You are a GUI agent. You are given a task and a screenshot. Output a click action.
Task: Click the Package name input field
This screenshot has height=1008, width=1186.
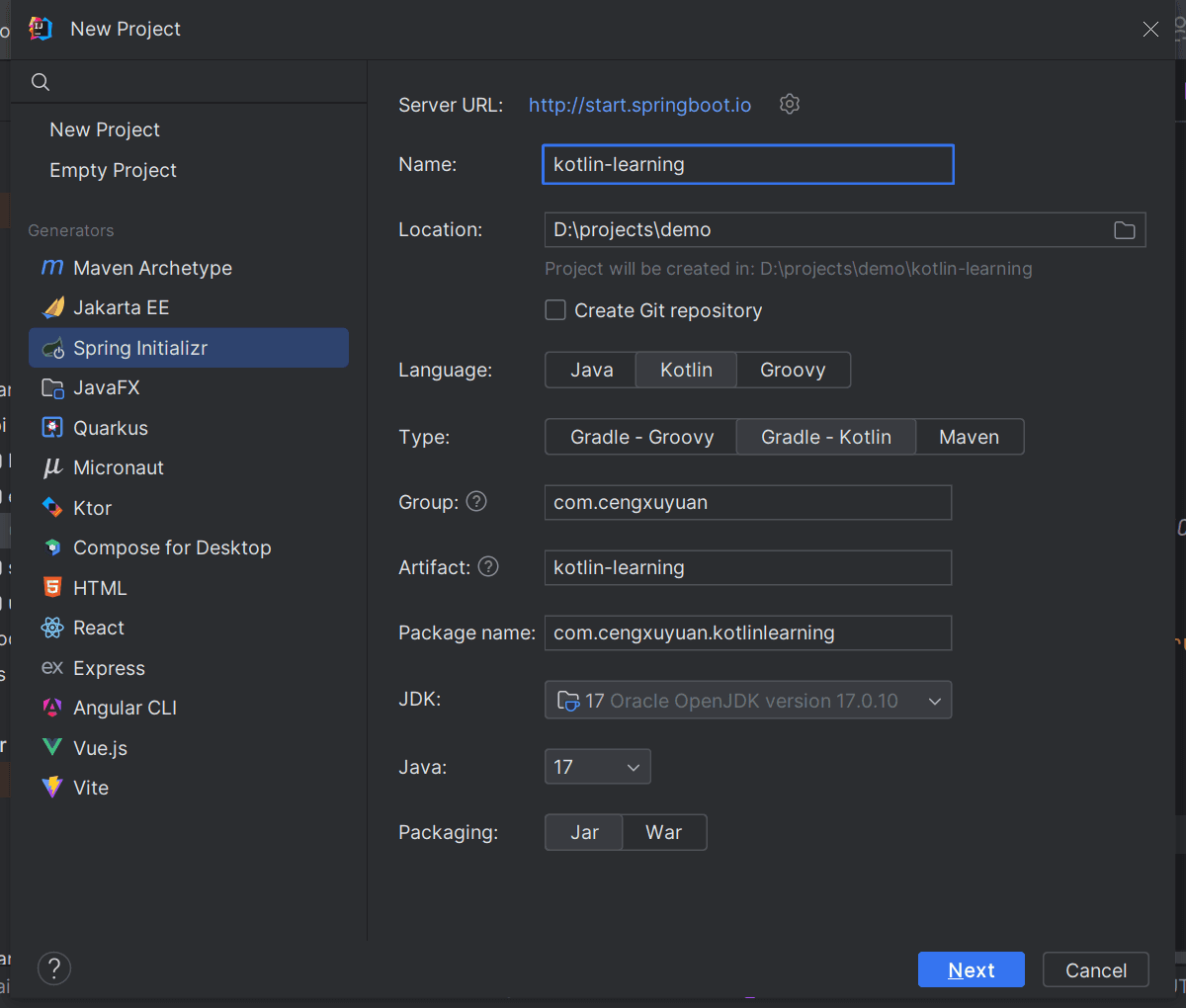click(x=748, y=632)
